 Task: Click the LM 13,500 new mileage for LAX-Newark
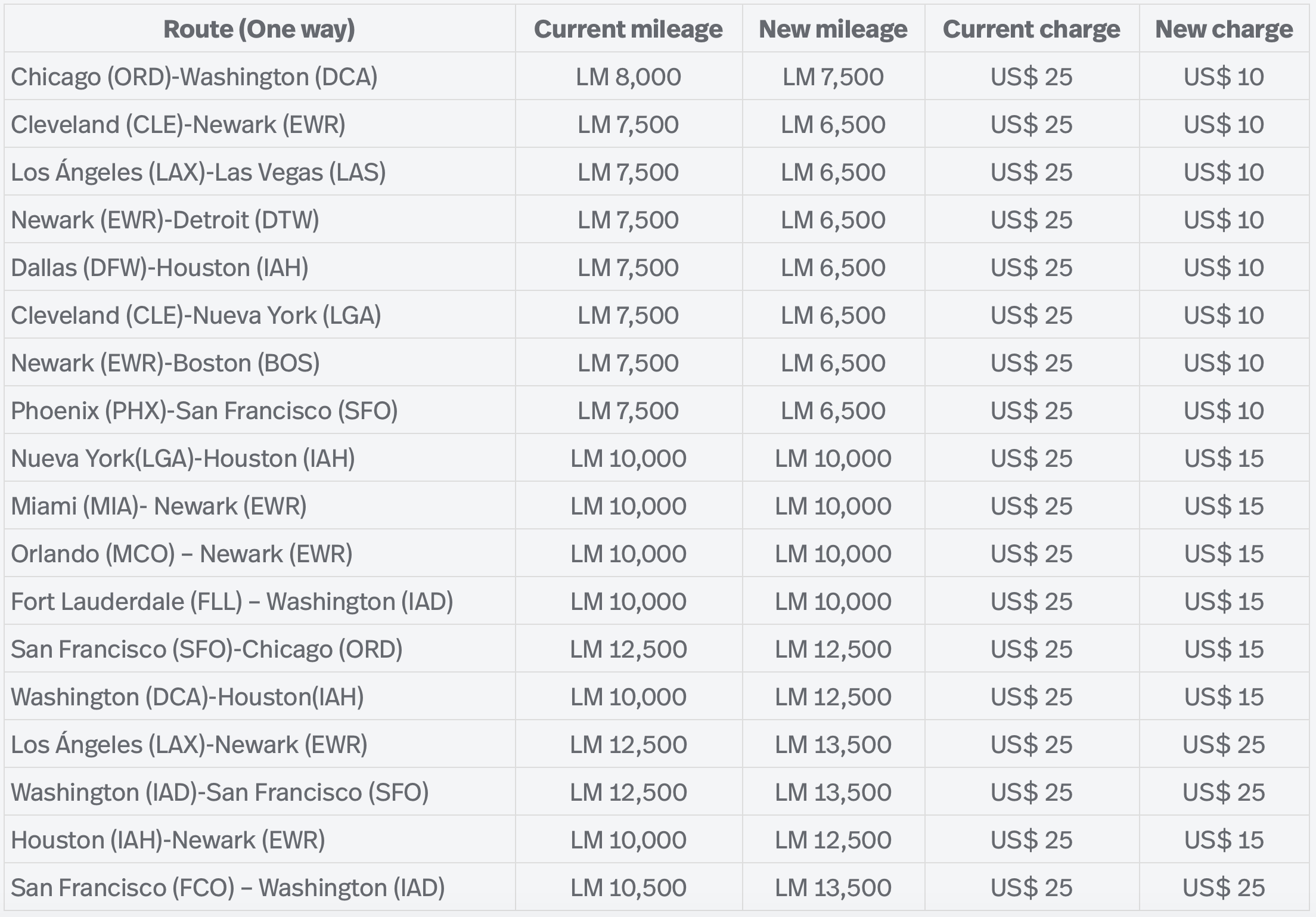tap(833, 744)
